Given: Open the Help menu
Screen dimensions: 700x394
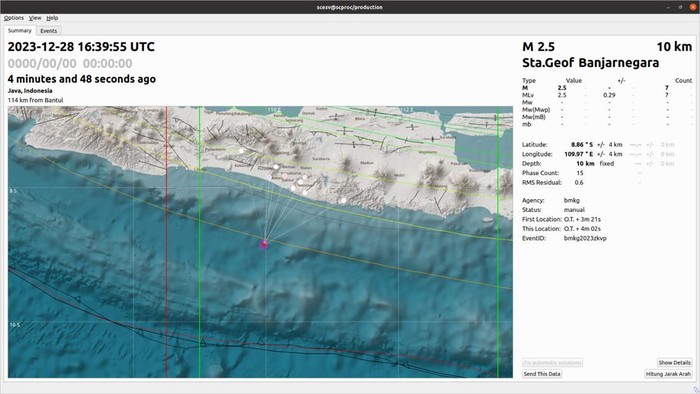Looking at the screenshot, I should (x=52, y=18).
